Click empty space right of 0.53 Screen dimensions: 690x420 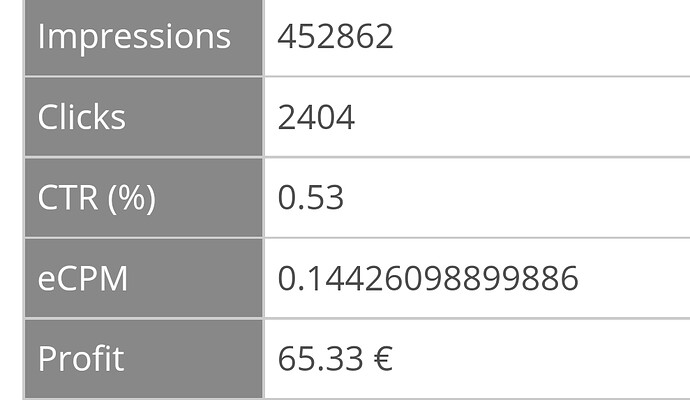click(520, 198)
